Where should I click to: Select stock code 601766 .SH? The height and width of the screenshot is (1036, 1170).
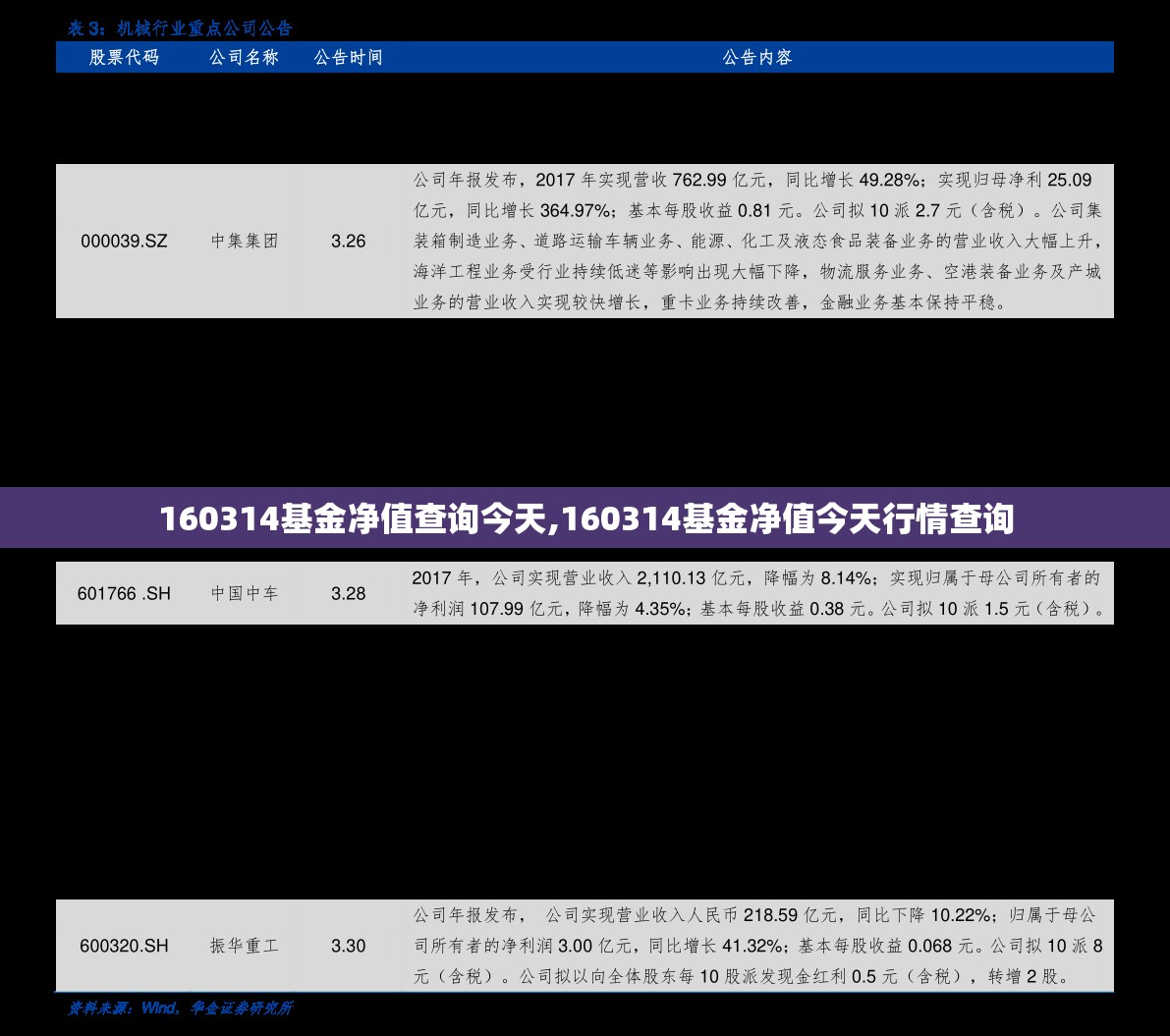[x=124, y=594]
